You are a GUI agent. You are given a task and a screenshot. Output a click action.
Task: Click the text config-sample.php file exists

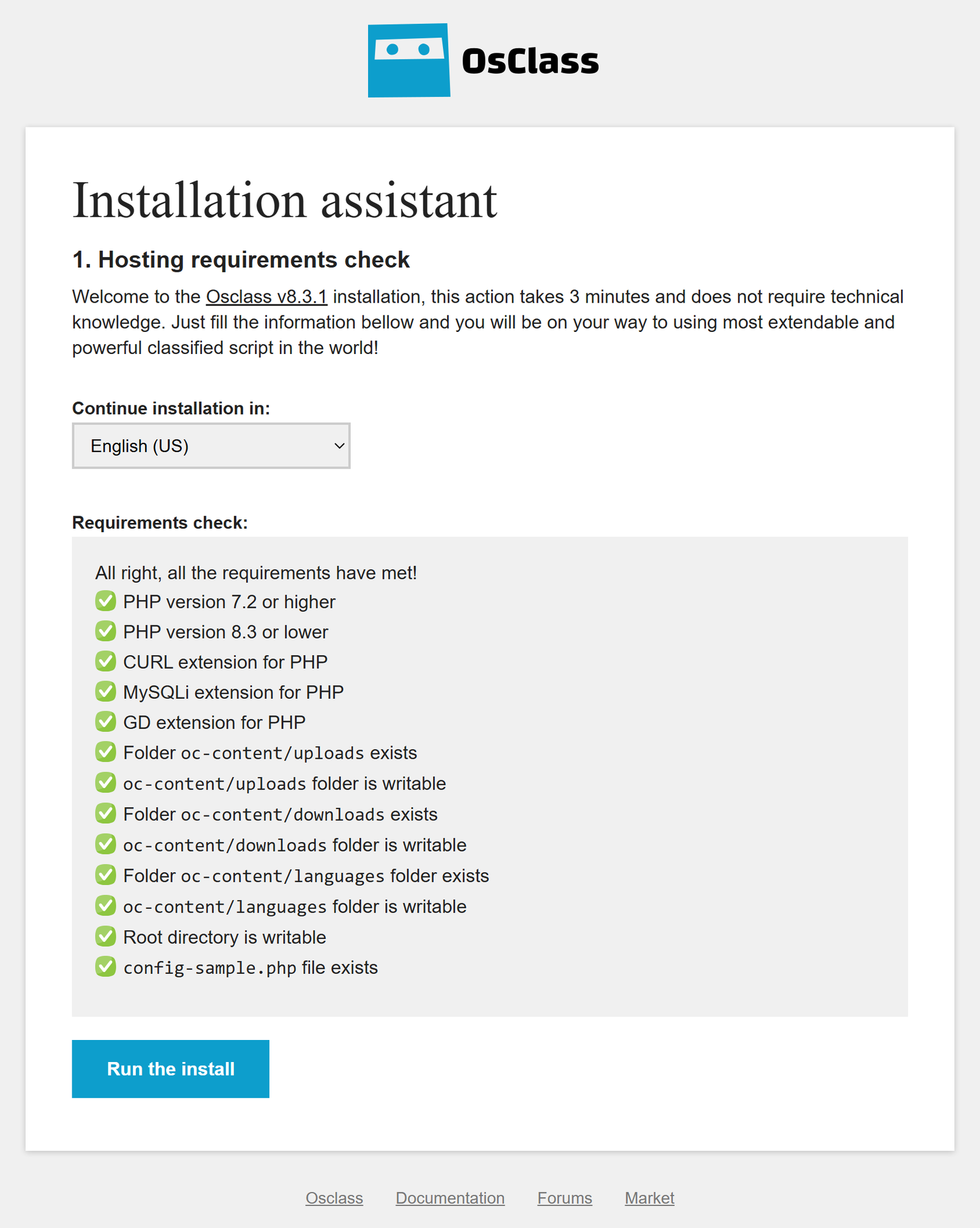pyautogui.click(x=251, y=968)
